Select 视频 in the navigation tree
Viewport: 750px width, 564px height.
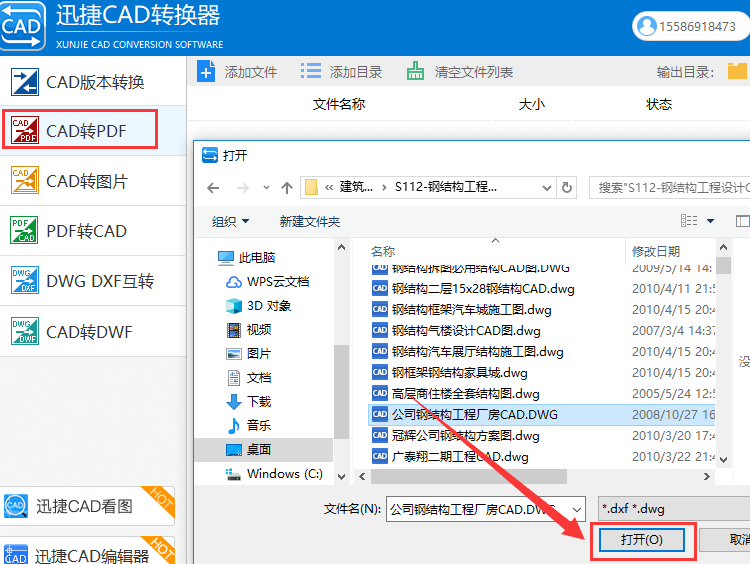(x=249, y=330)
